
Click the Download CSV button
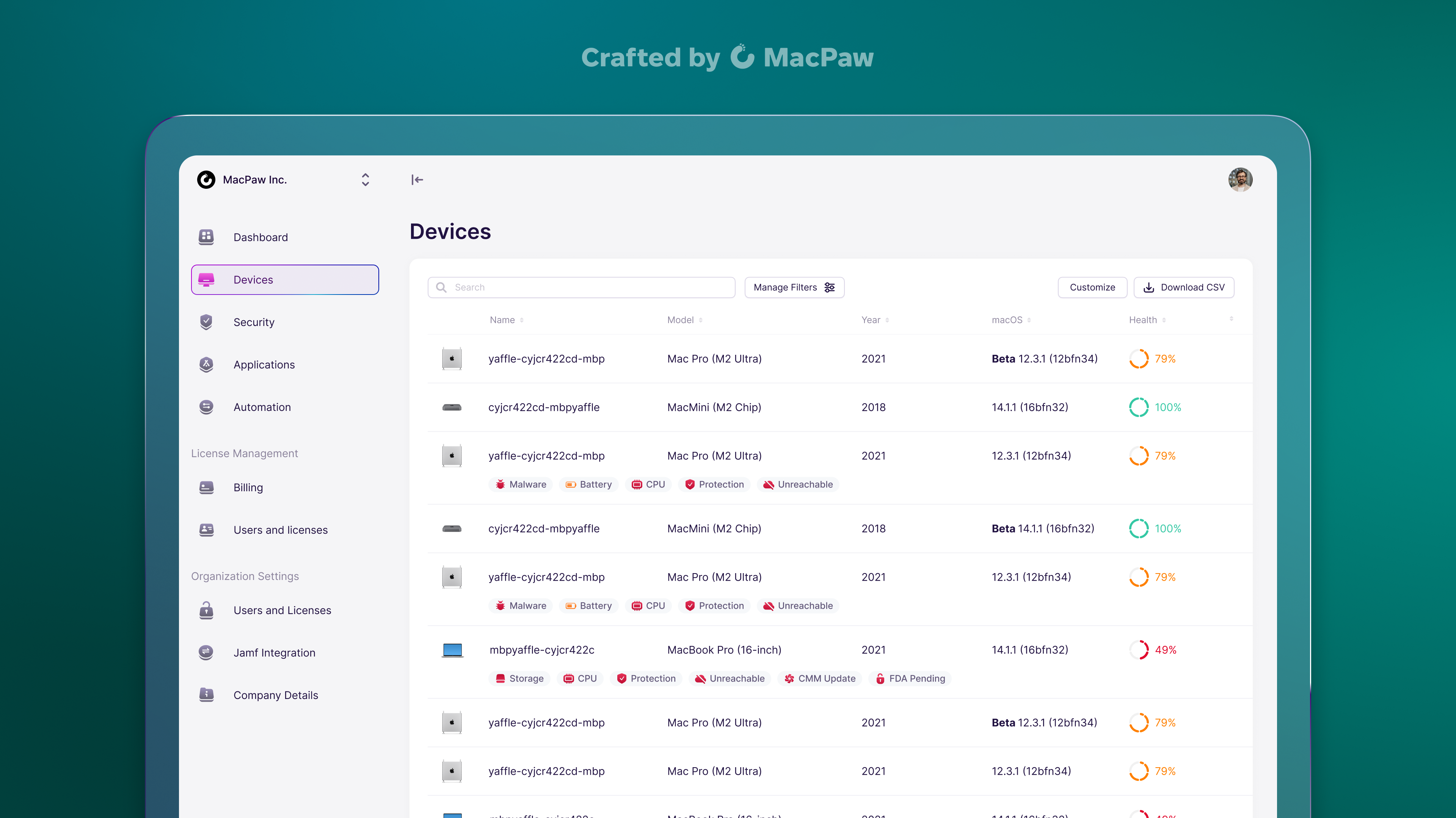(1183, 287)
